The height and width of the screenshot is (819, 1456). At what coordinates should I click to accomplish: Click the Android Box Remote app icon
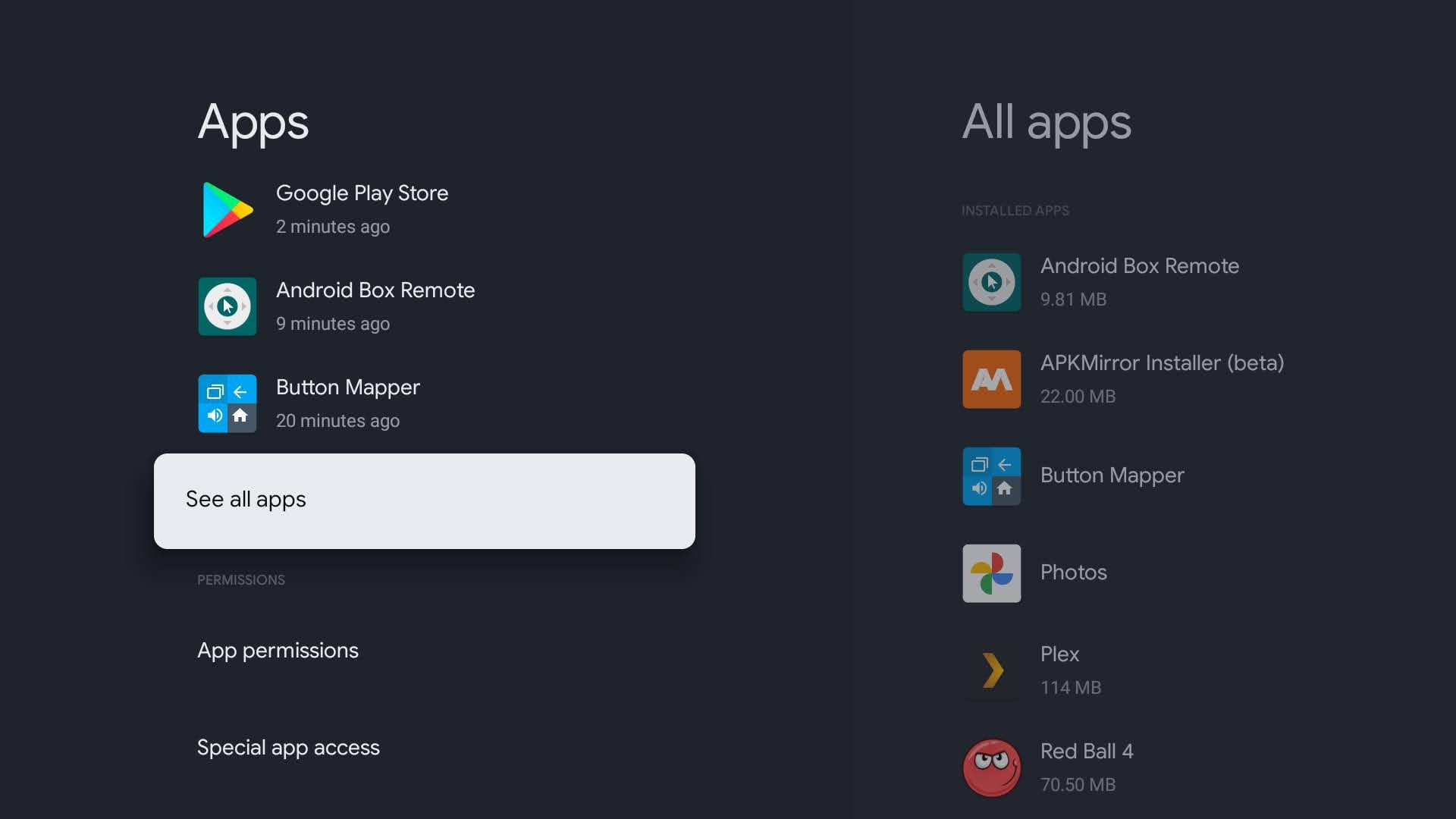[227, 306]
